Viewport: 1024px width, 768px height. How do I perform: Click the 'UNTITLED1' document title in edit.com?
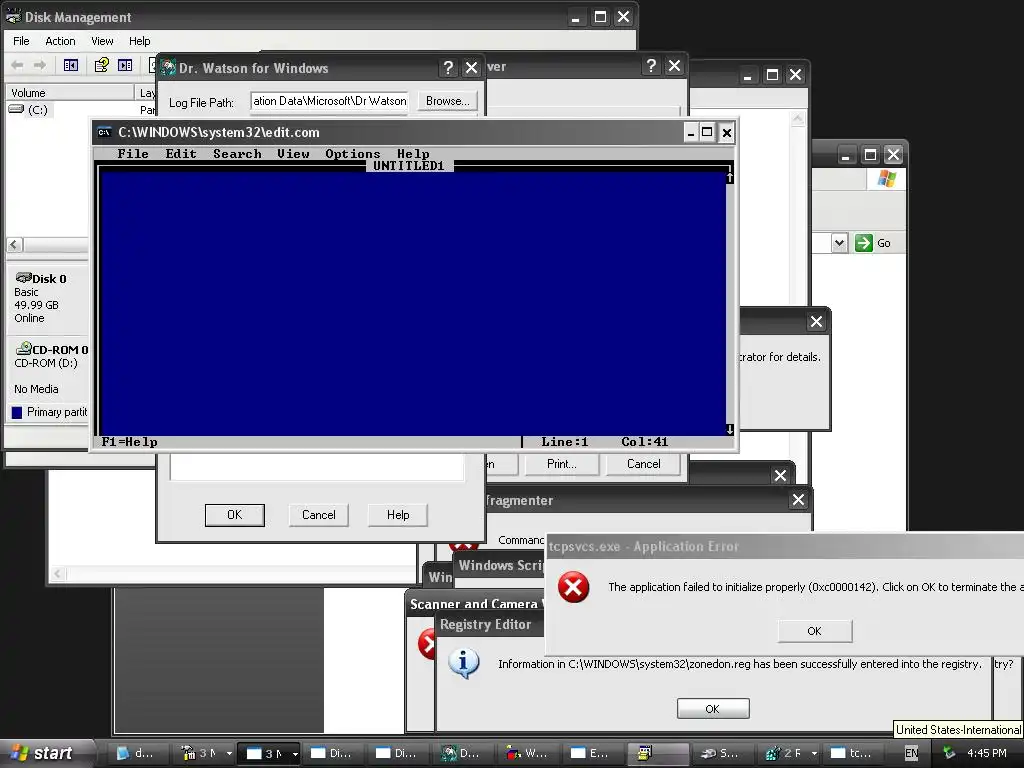point(409,165)
